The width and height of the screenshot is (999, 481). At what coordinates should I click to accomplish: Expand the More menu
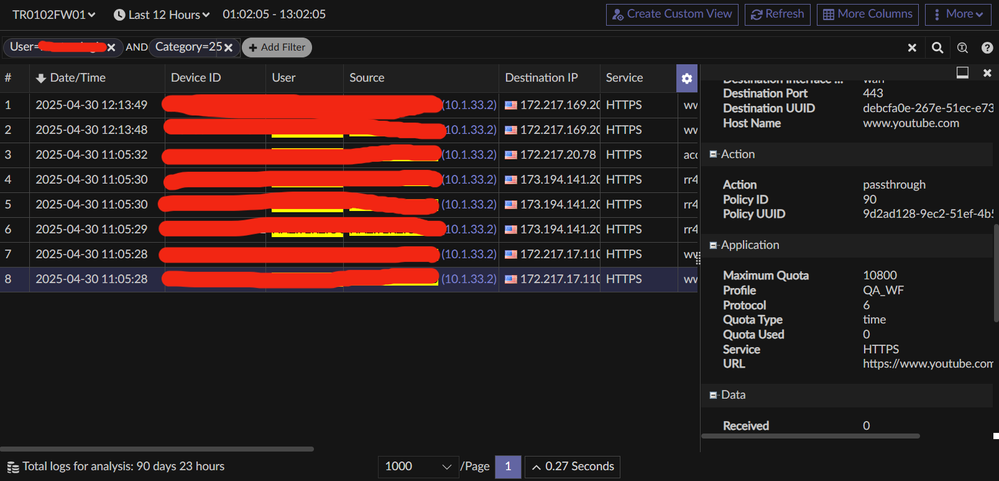tap(958, 14)
